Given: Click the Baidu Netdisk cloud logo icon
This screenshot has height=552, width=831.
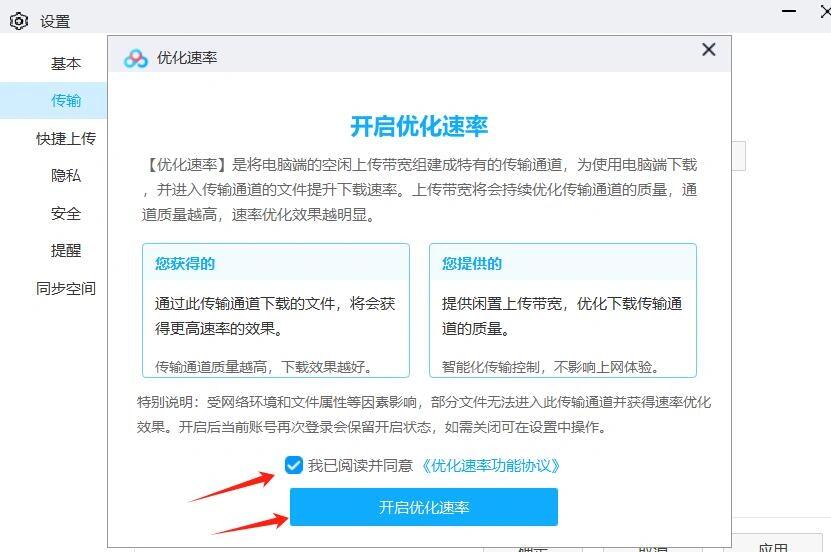Looking at the screenshot, I should point(136,58).
